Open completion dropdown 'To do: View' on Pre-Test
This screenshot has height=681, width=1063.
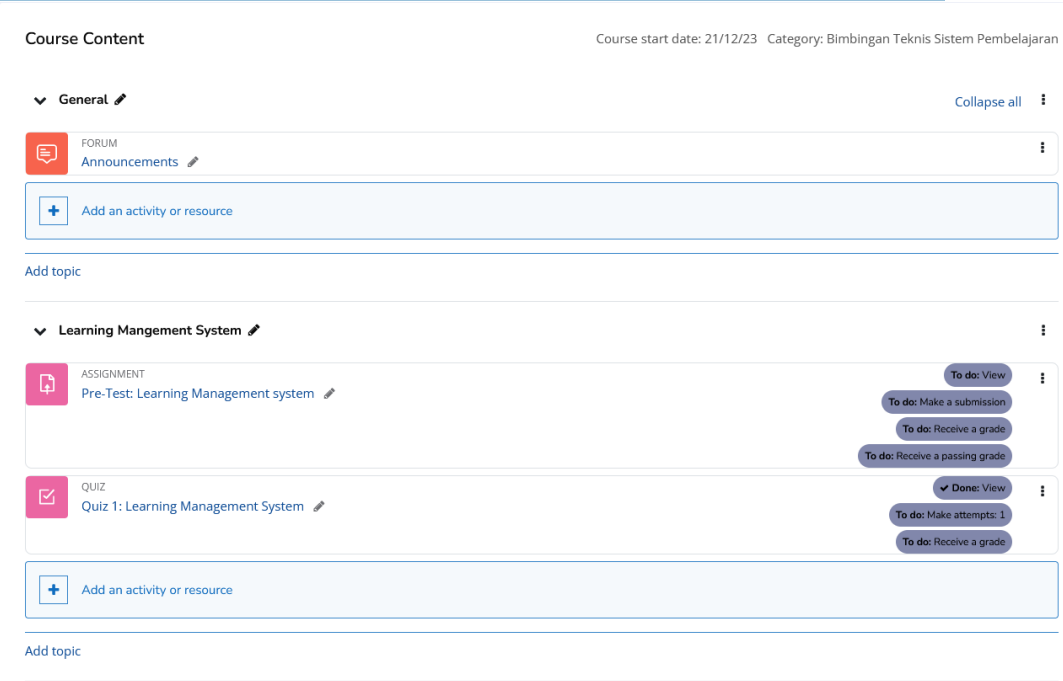click(977, 375)
